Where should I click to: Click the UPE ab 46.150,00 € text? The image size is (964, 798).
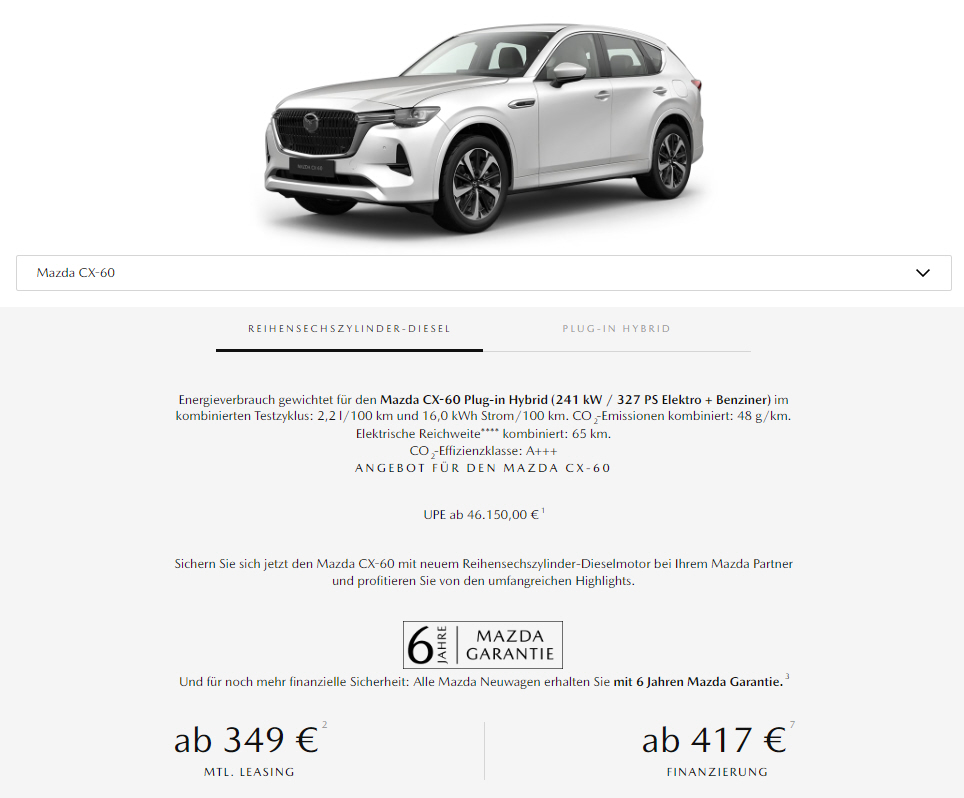pos(481,515)
